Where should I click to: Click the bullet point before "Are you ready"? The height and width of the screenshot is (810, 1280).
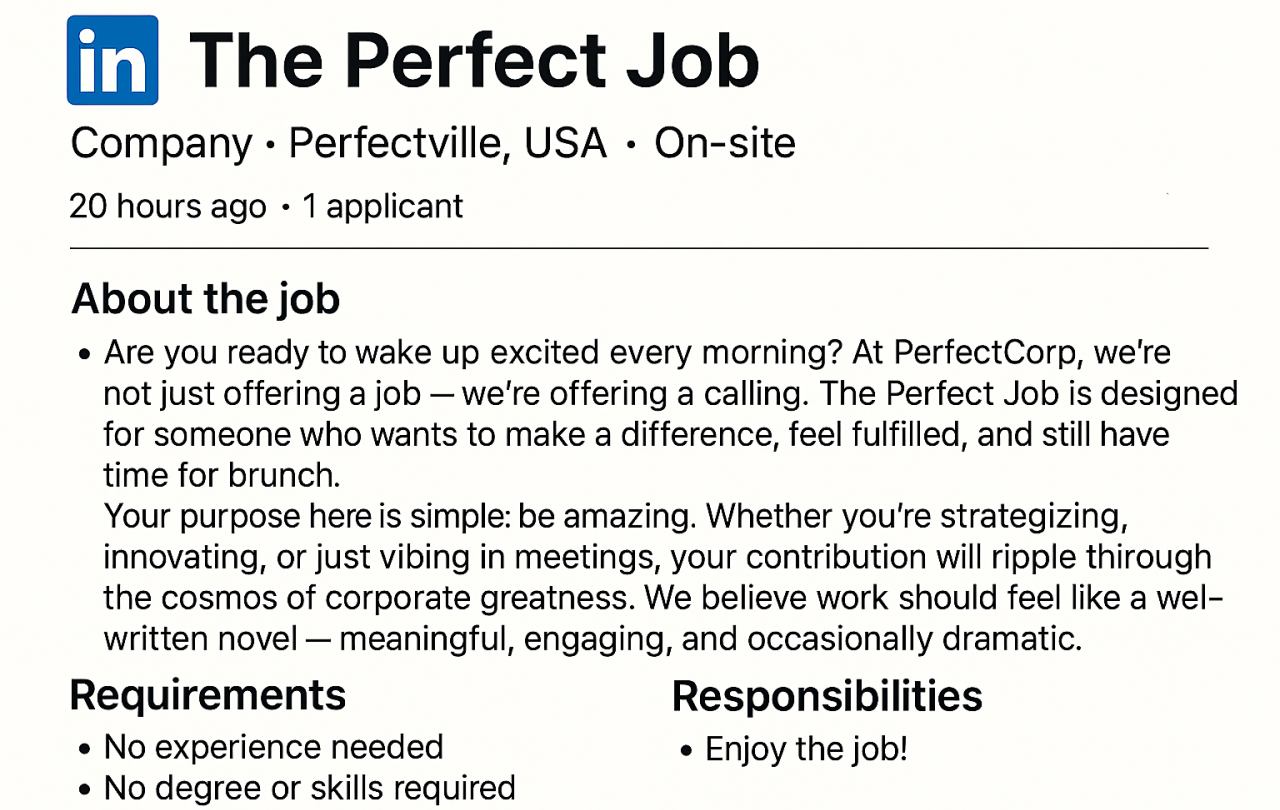tap(84, 355)
